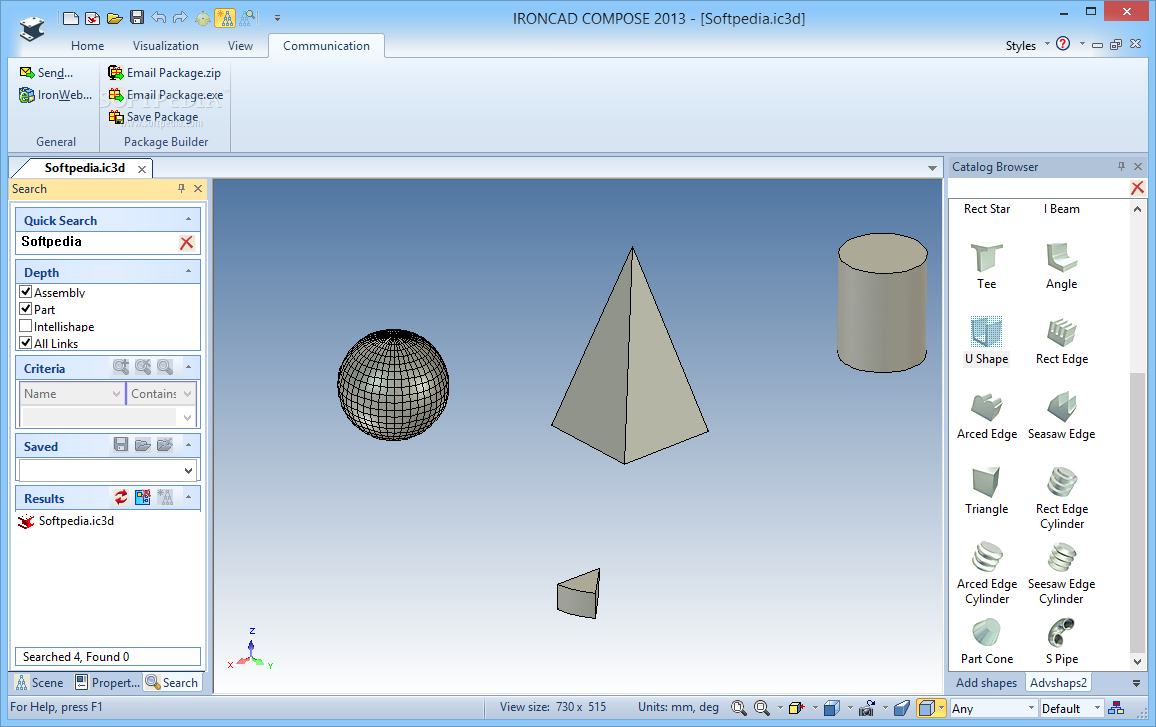Switch to the View ribbon tab
This screenshot has height=727, width=1156.
[x=240, y=46]
